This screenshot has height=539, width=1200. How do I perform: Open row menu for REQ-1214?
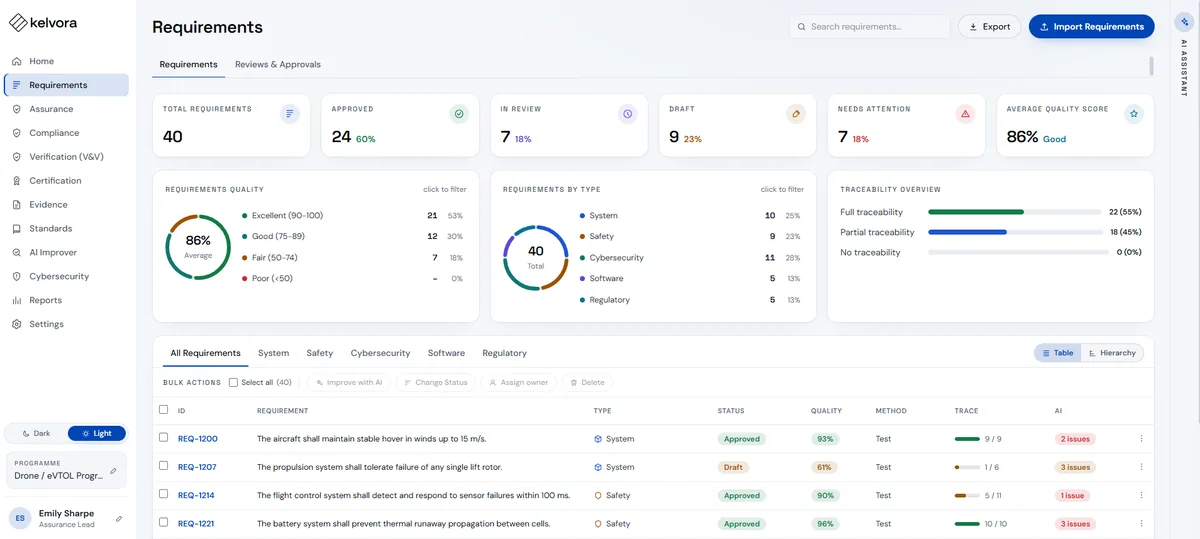click(1141, 495)
